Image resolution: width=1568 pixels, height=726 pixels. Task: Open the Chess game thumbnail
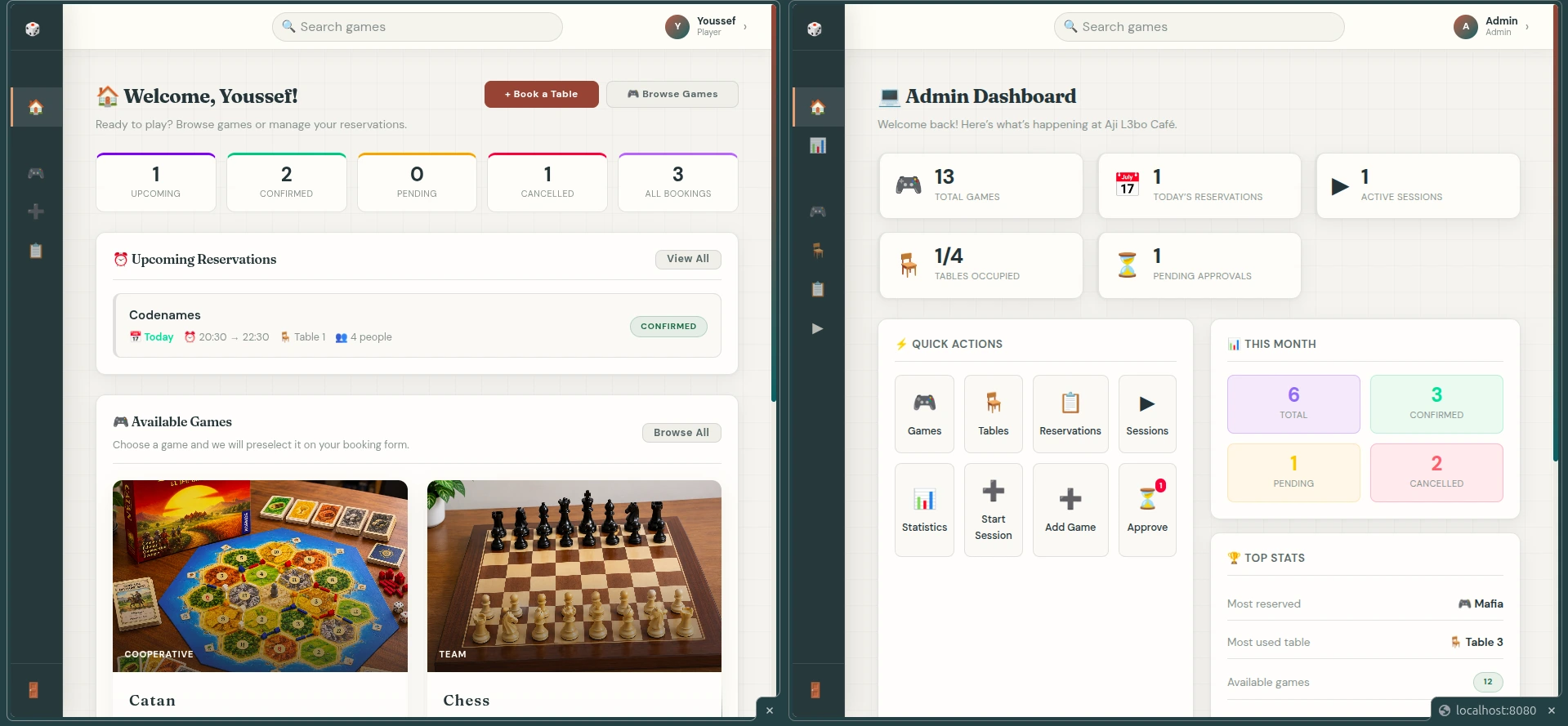tap(574, 576)
